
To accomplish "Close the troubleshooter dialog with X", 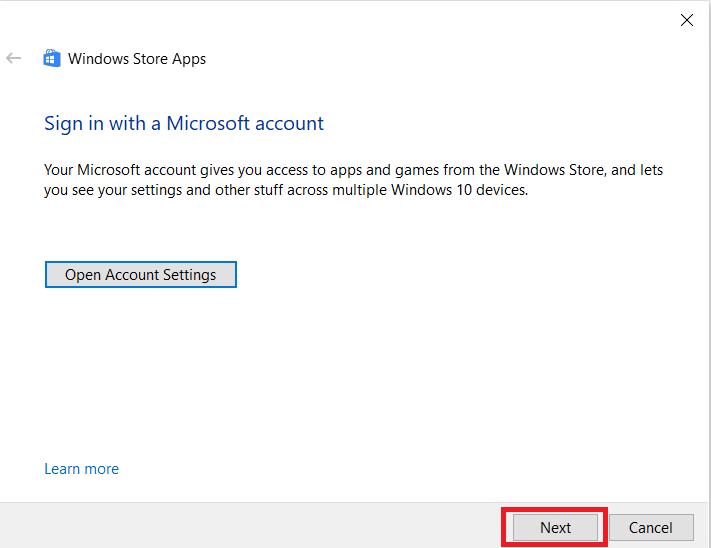I will [687, 20].
